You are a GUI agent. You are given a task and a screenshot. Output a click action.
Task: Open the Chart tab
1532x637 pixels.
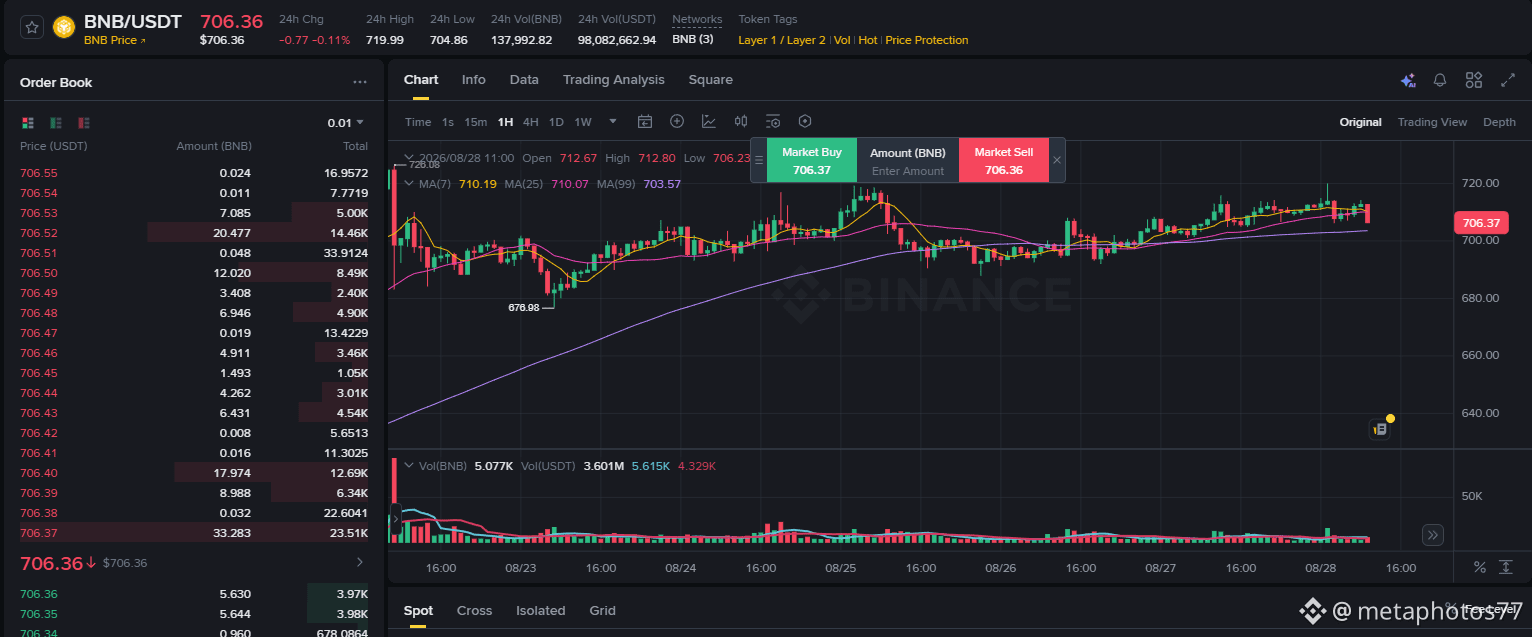(x=421, y=80)
